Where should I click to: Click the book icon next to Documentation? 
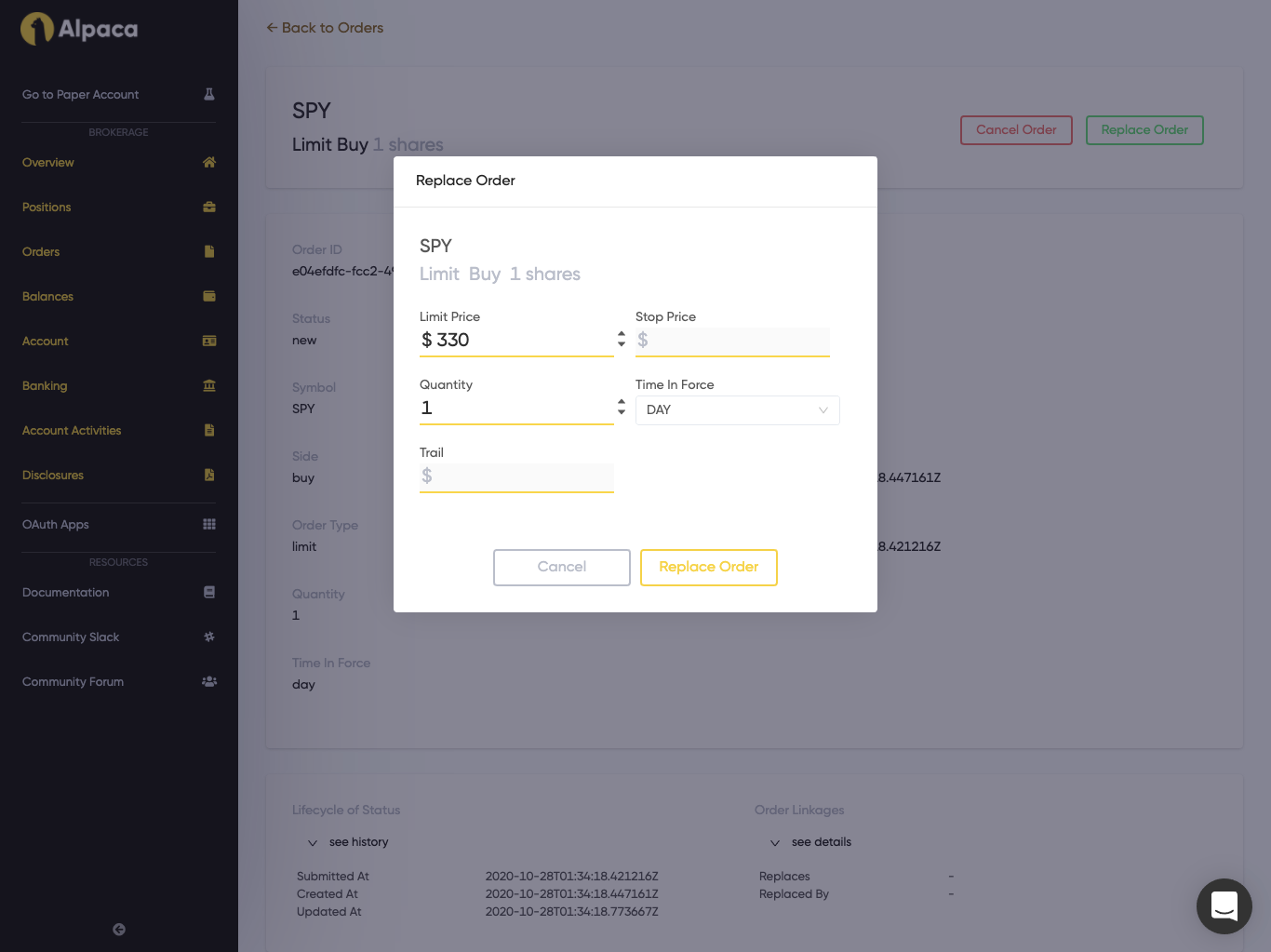[209, 592]
